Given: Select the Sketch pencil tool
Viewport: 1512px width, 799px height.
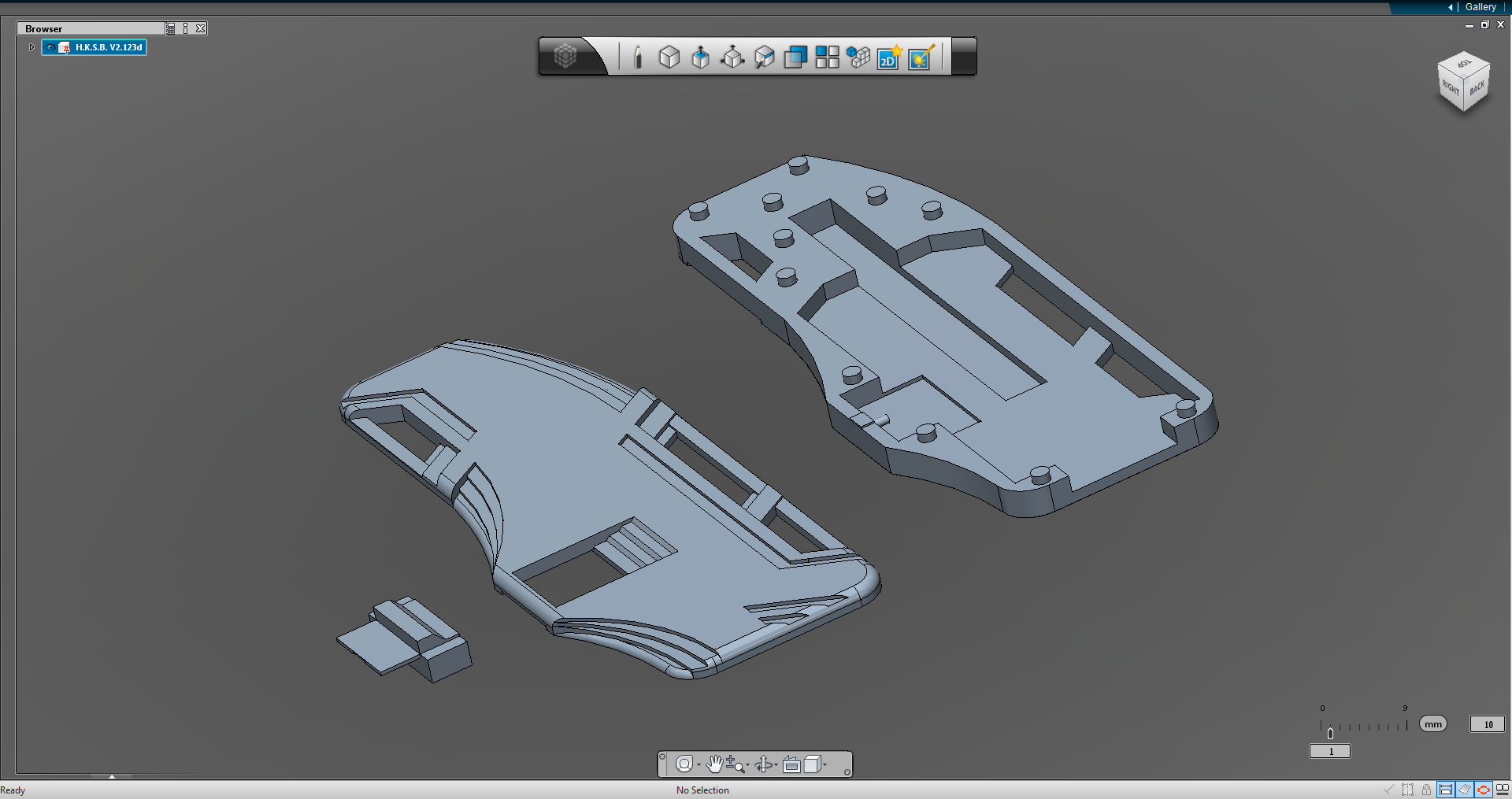Looking at the screenshot, I should click(x=639, y=57).
